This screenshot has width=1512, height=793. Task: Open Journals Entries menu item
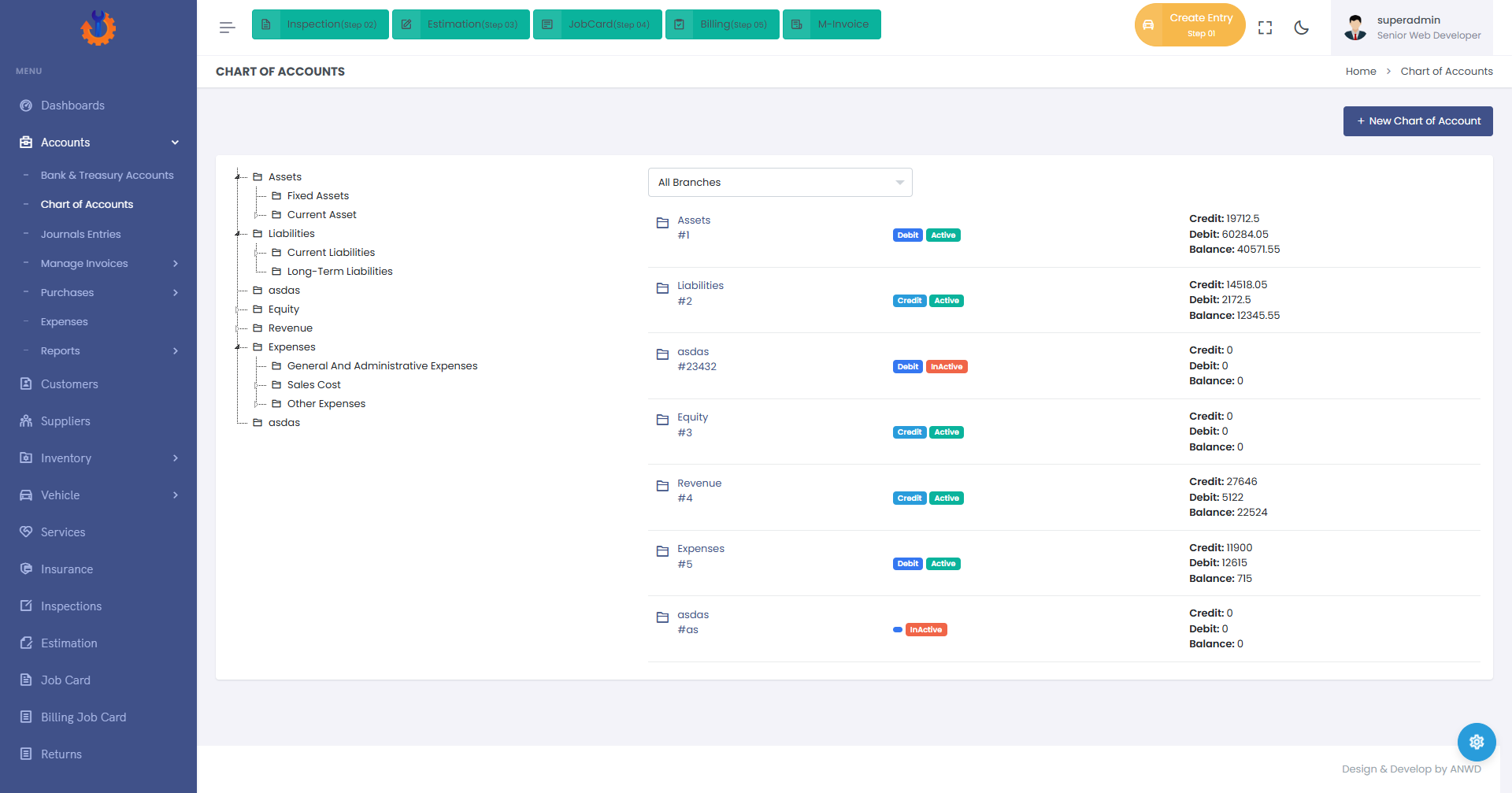point(81,235)
